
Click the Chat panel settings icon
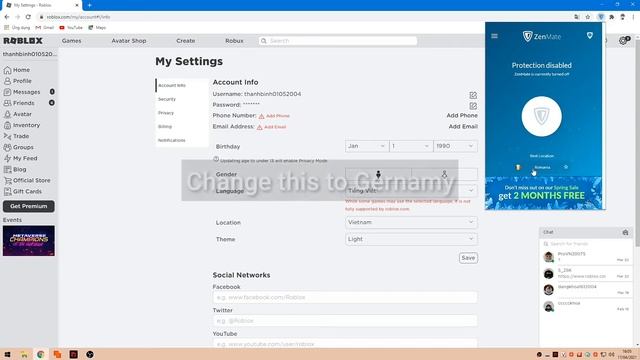point(625,232)
